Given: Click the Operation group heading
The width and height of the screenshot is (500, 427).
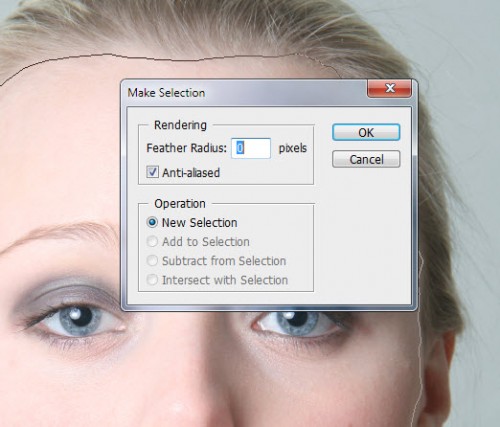Looking at the screenshot, I should (x=180, y=204).
